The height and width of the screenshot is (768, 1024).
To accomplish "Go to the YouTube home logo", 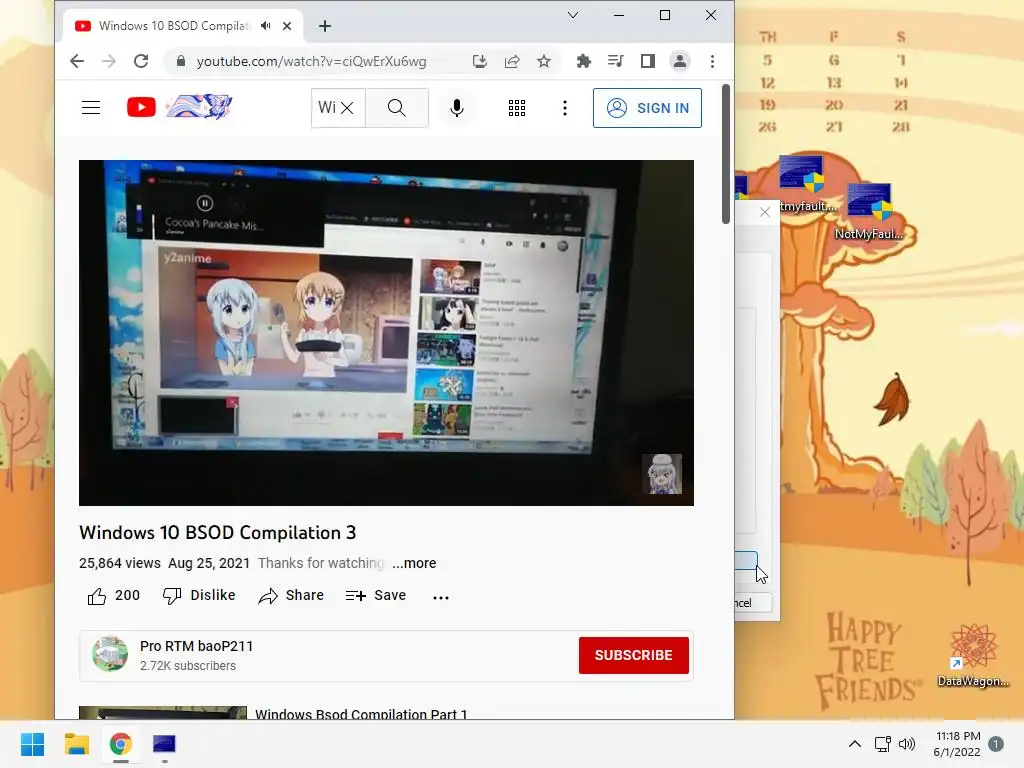I will pos(180,107).
